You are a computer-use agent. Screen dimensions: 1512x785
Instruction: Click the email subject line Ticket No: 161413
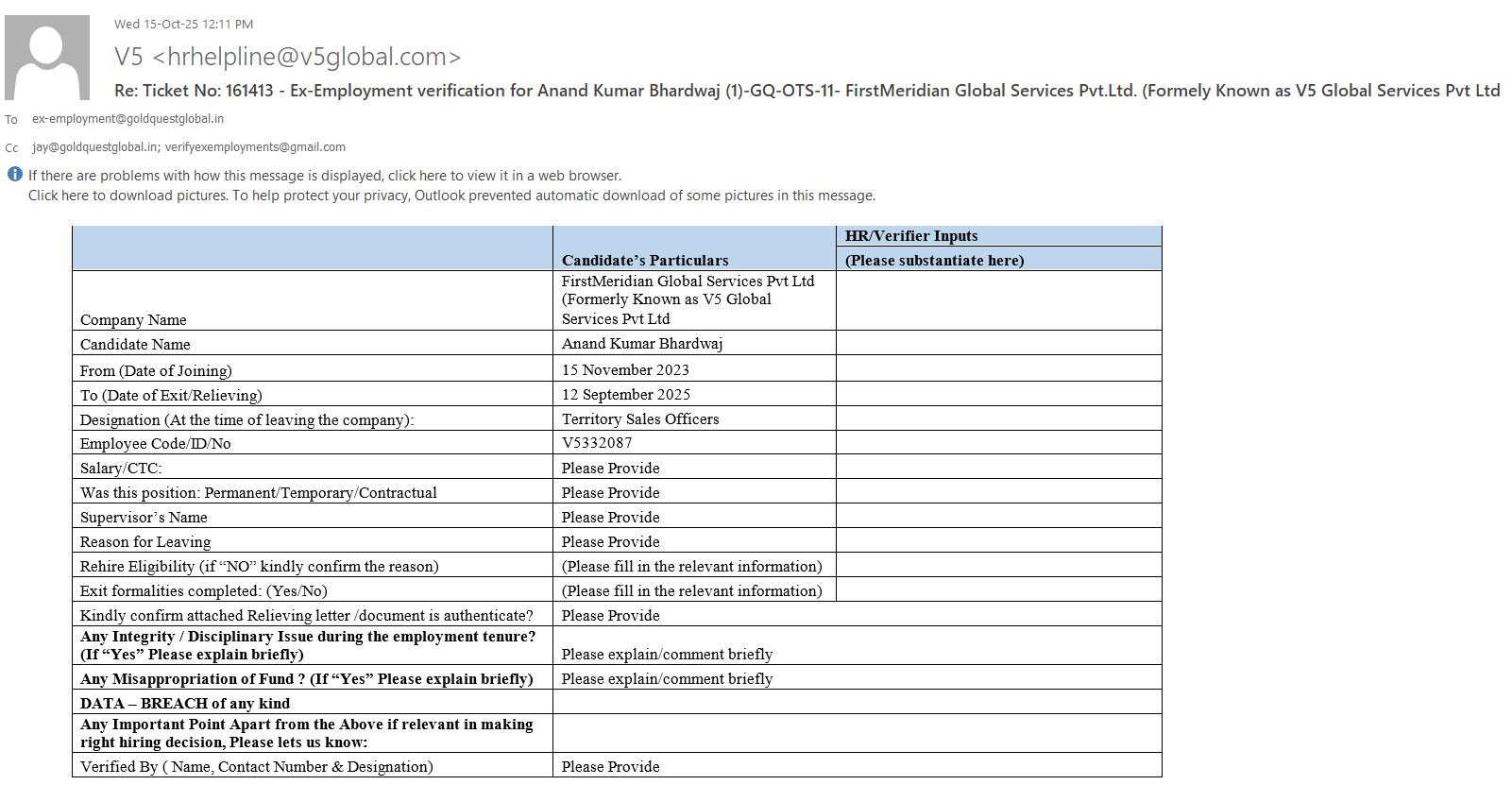[807, 91]
